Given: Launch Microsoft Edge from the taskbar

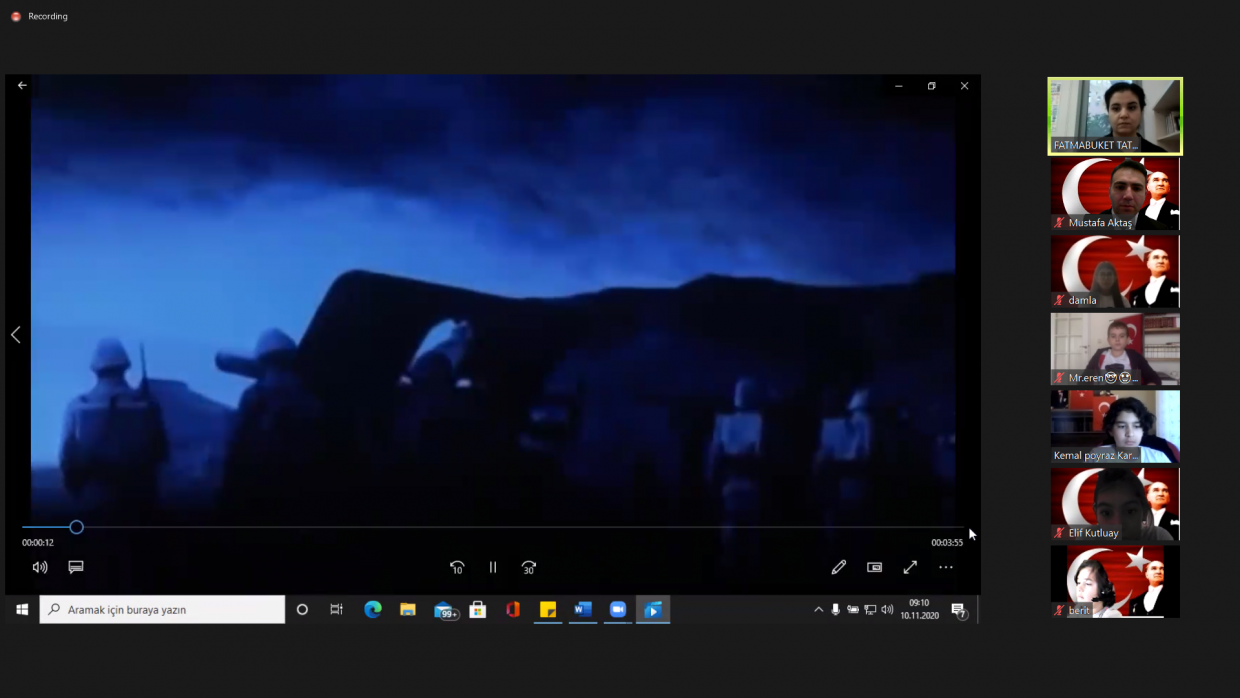Looking at the screenshot, I should 373,609.
